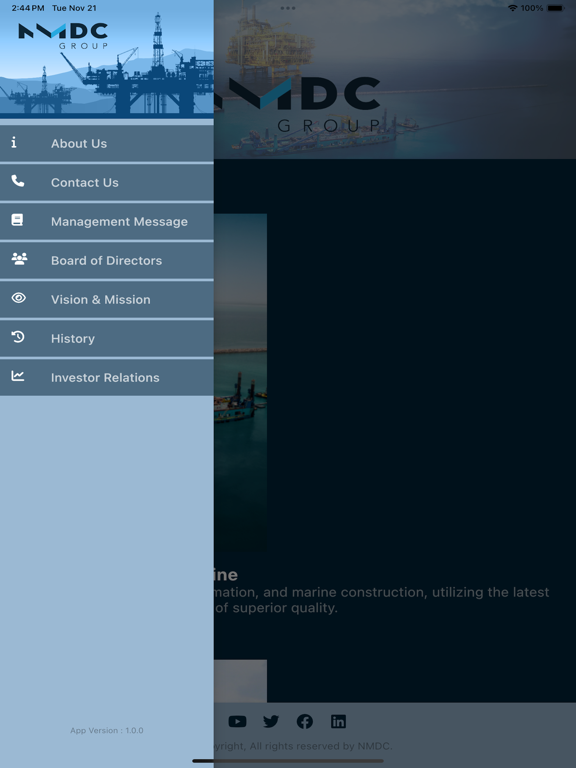Select Management Message in the drawer
The height and width of the screenshot is (768, 576).
[x=107, y=221]
